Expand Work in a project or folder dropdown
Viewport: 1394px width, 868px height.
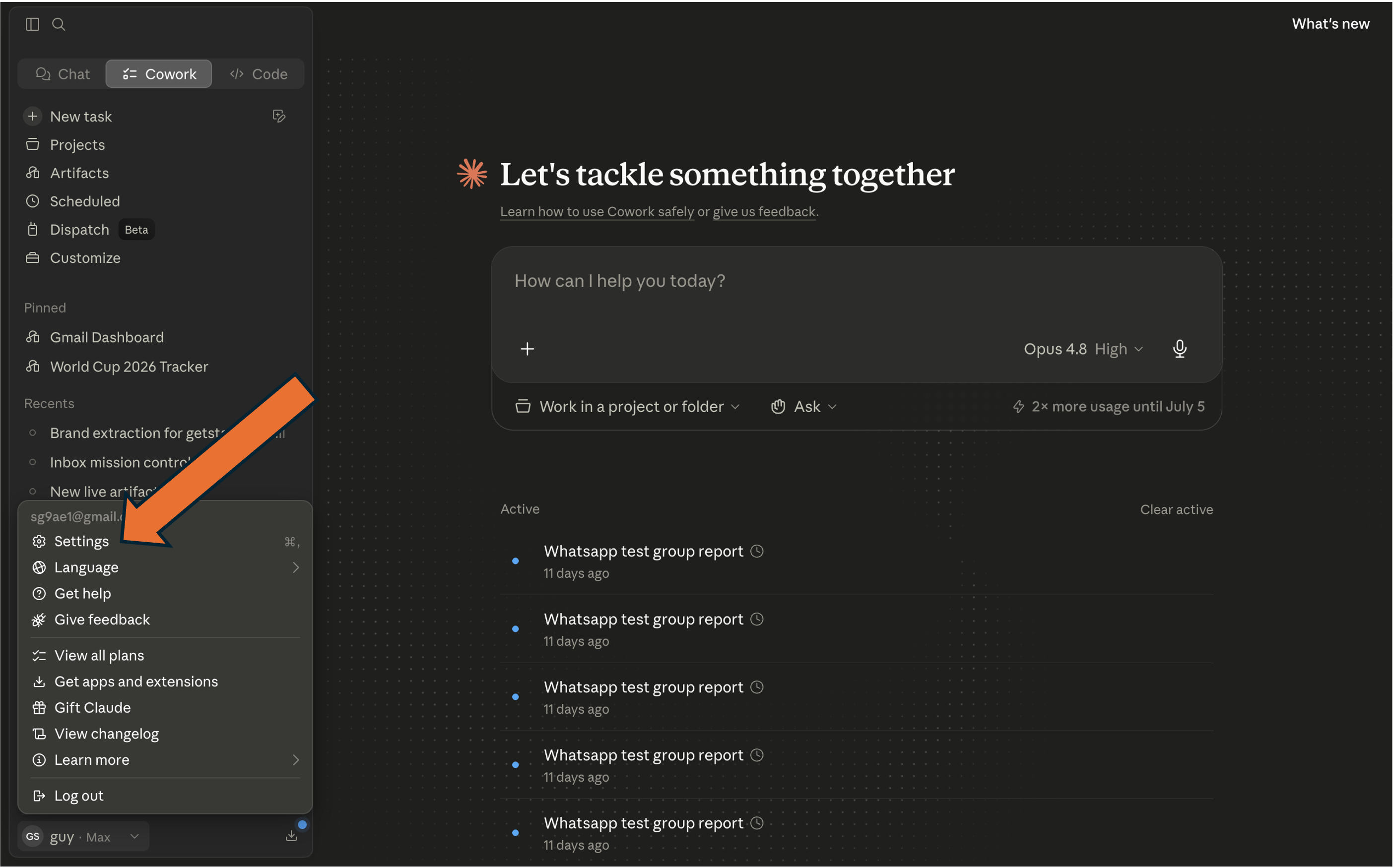pyautogui.click(x=627, y=406)
